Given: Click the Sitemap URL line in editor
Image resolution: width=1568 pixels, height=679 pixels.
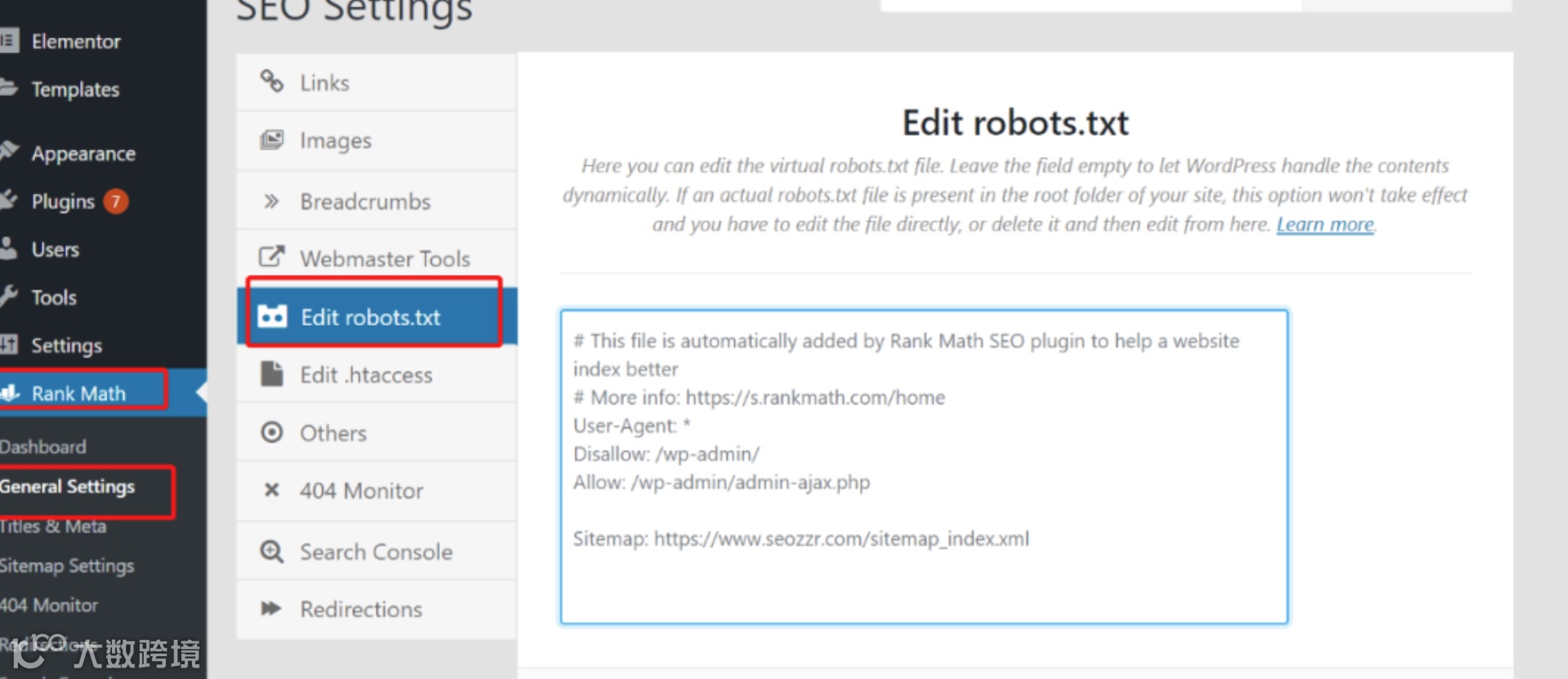Looking at the screenshot, I should (x=801, y=539).
